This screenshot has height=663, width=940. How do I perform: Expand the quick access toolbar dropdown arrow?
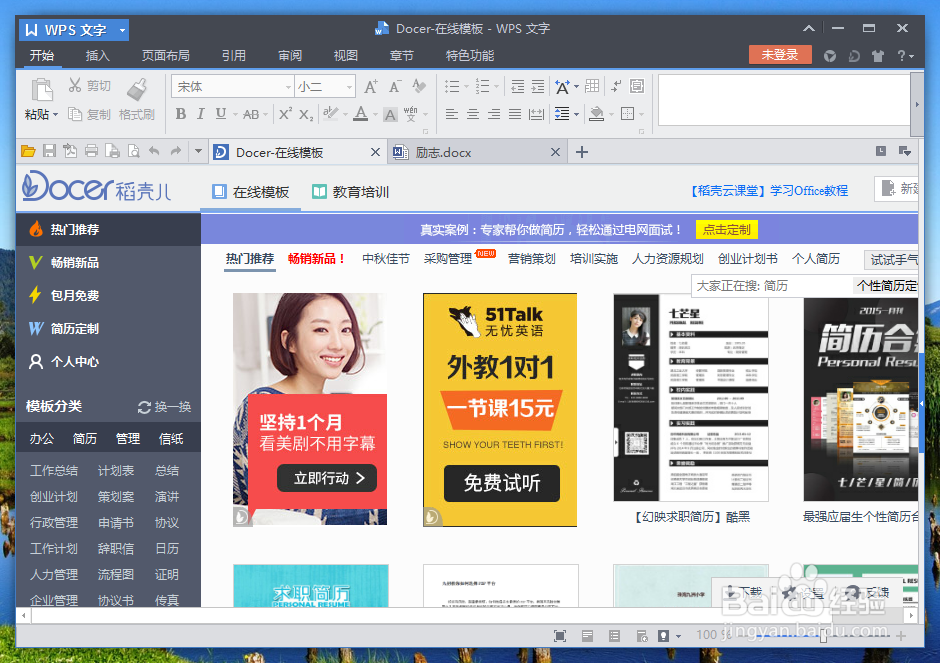198,151
